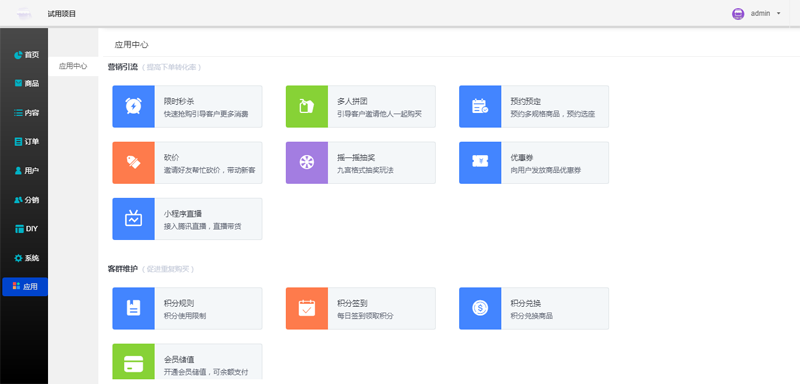Click the 系统 gear sidebar icon
This screenshot has height=384, width=800.
tap(18, 258)
